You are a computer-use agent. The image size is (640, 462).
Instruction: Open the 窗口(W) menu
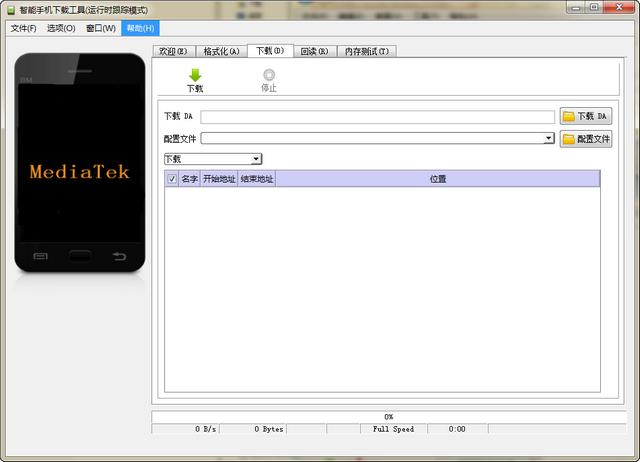101,28
